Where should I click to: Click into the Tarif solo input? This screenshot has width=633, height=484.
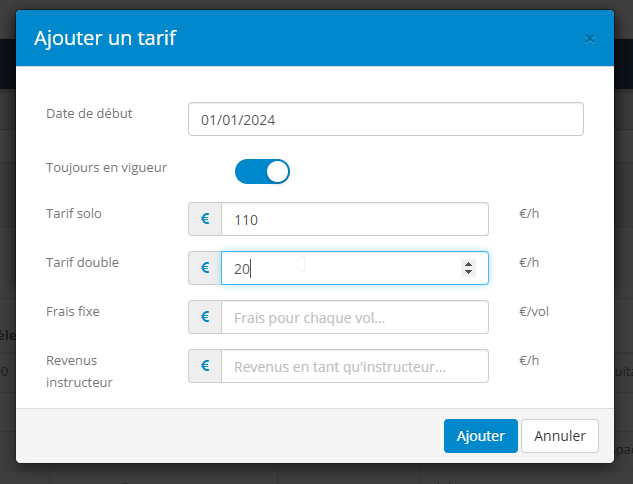coord(355,219)
